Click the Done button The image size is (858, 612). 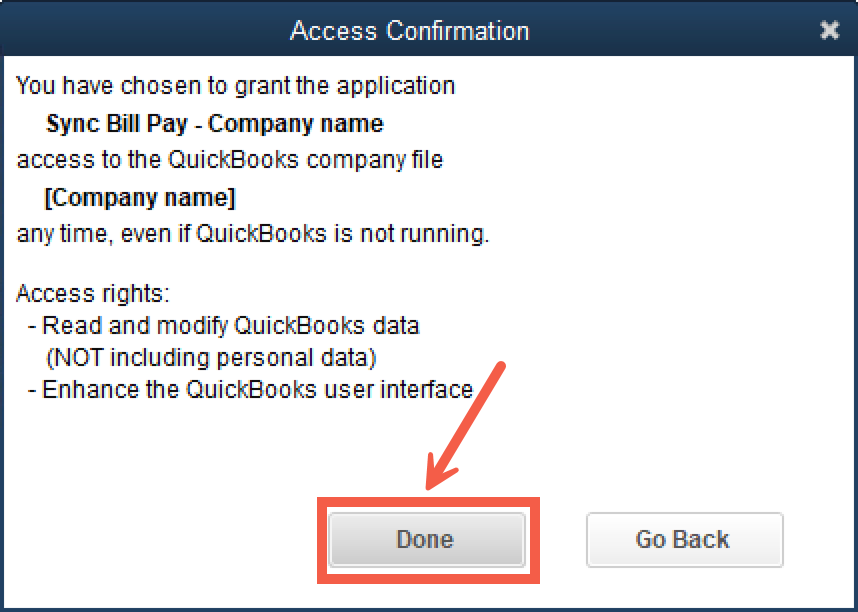(426, 540)
